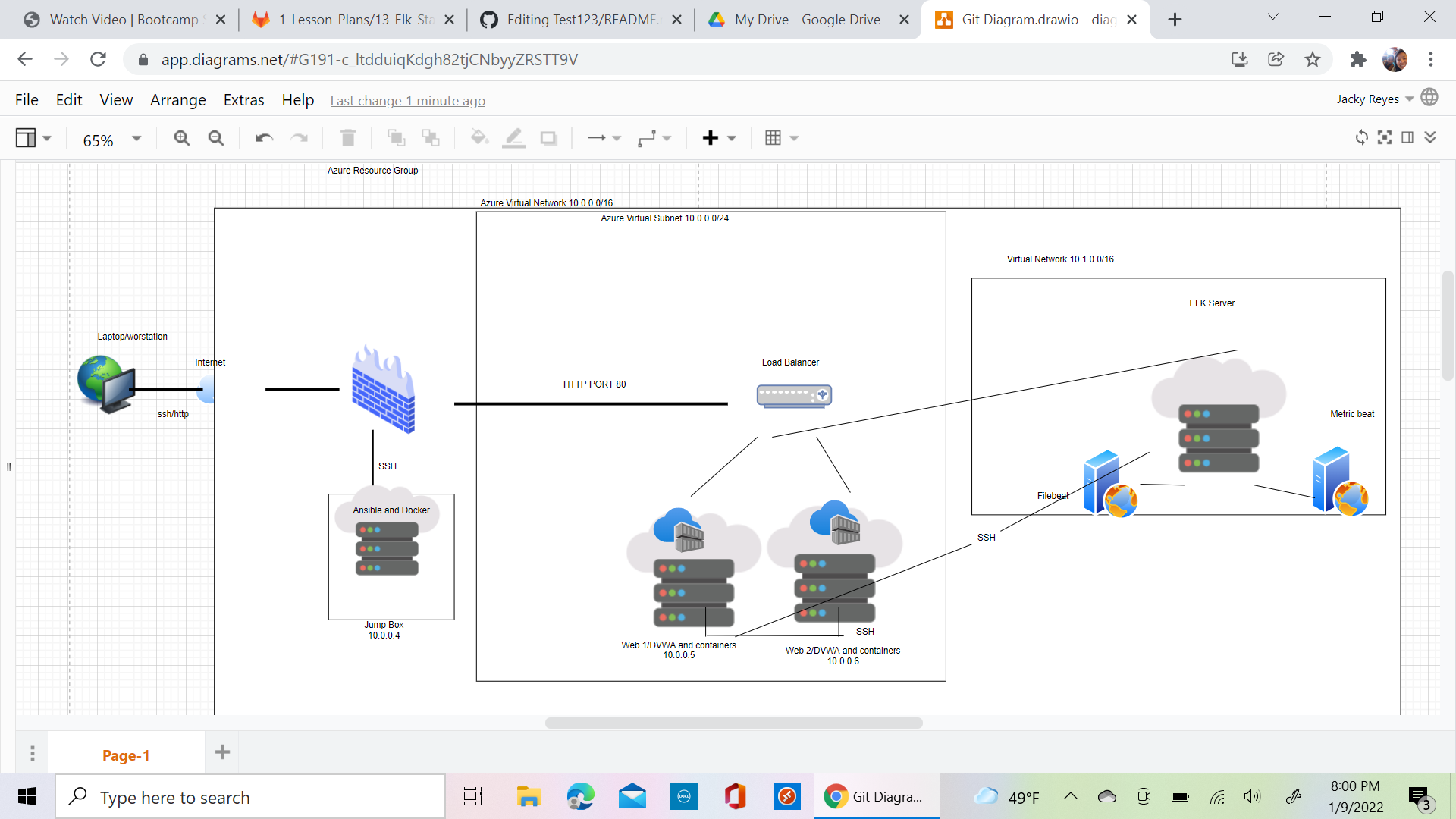This screenshot has height=819, width=1456.
Task: Switch to the My Drive browser tab
Action: point(806,19)
